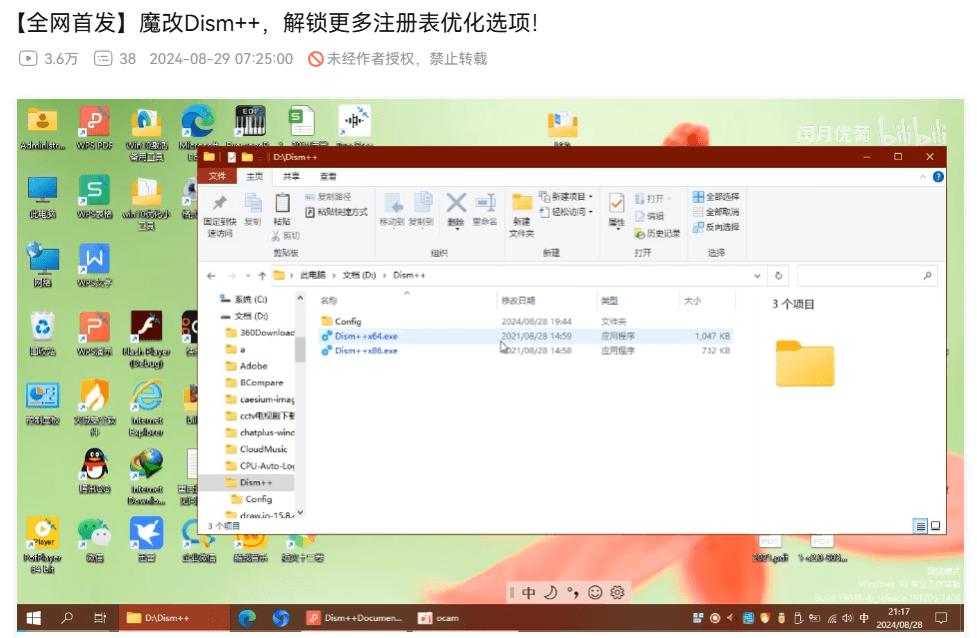Switch to the 主页 ribbon tab
This screenshot has width=977, height=638.
coord(255,177)
